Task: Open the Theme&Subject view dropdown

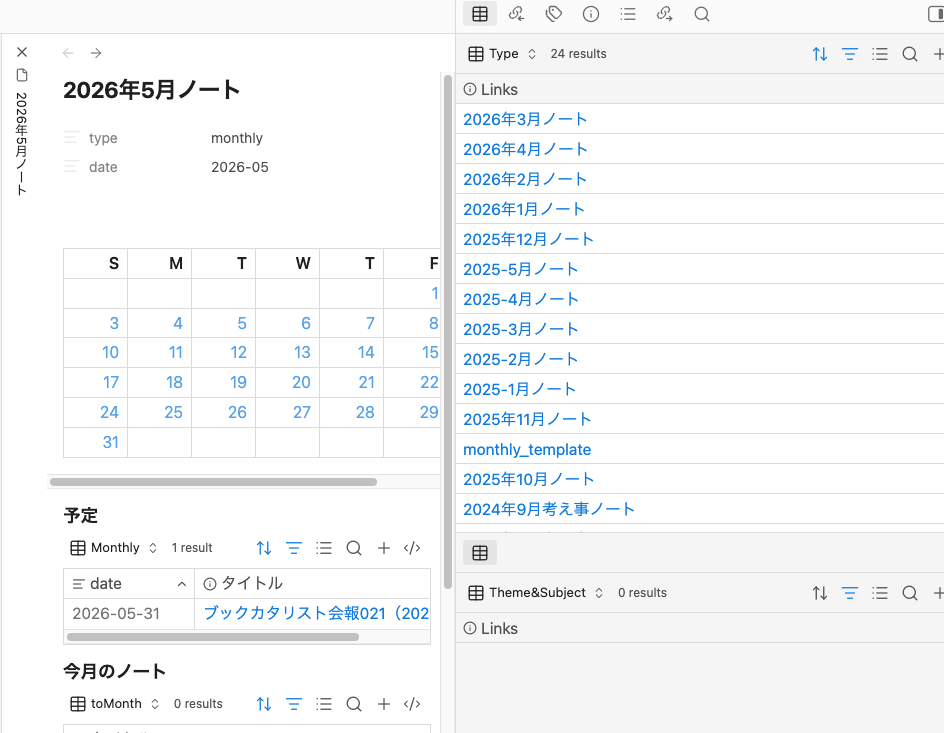Action: pyautogui.click(x=536, y=593)
